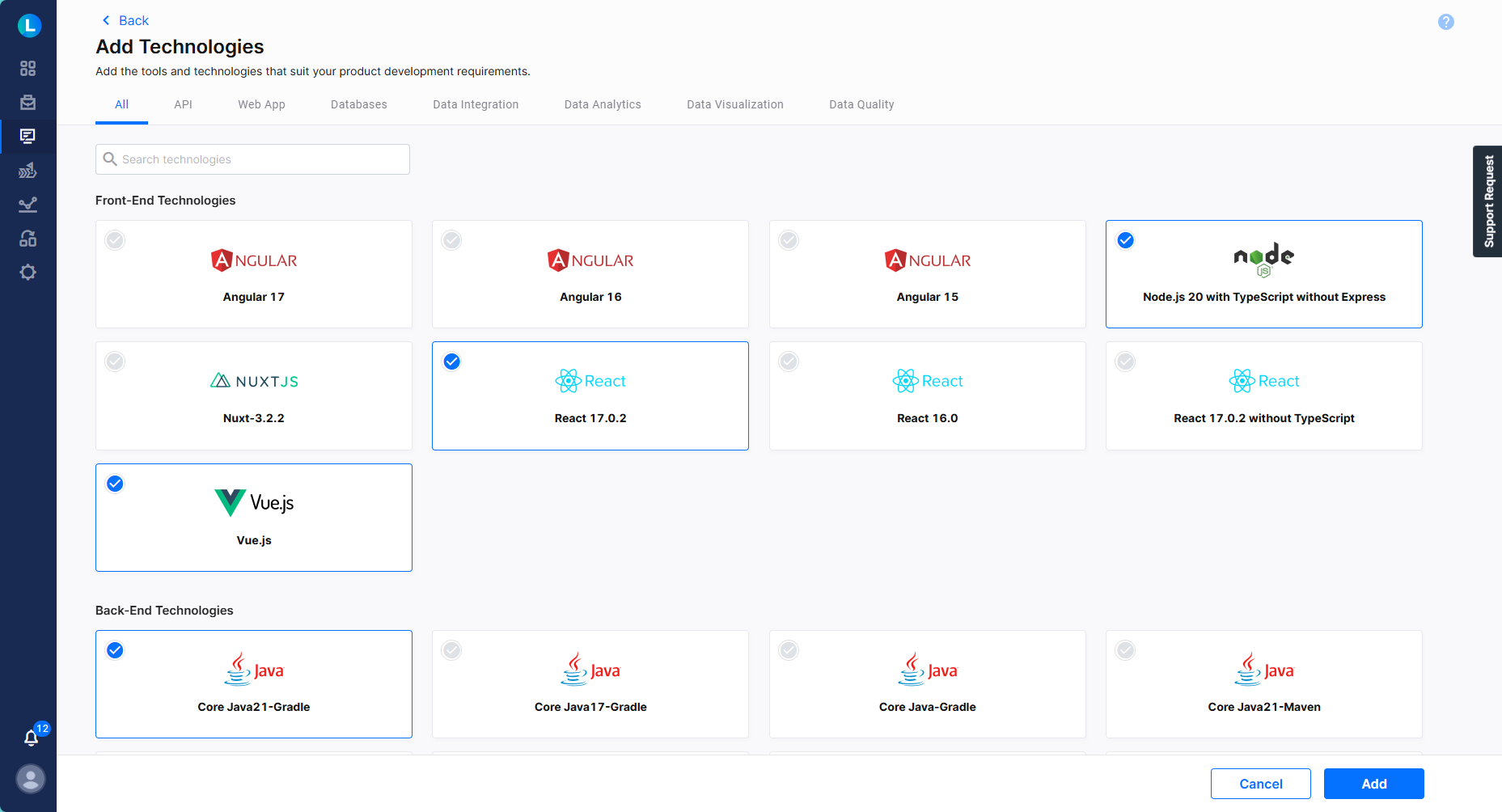Switch to the Web App tab
The width and height of the screenshot is (1502, 812).
(260, 104)
